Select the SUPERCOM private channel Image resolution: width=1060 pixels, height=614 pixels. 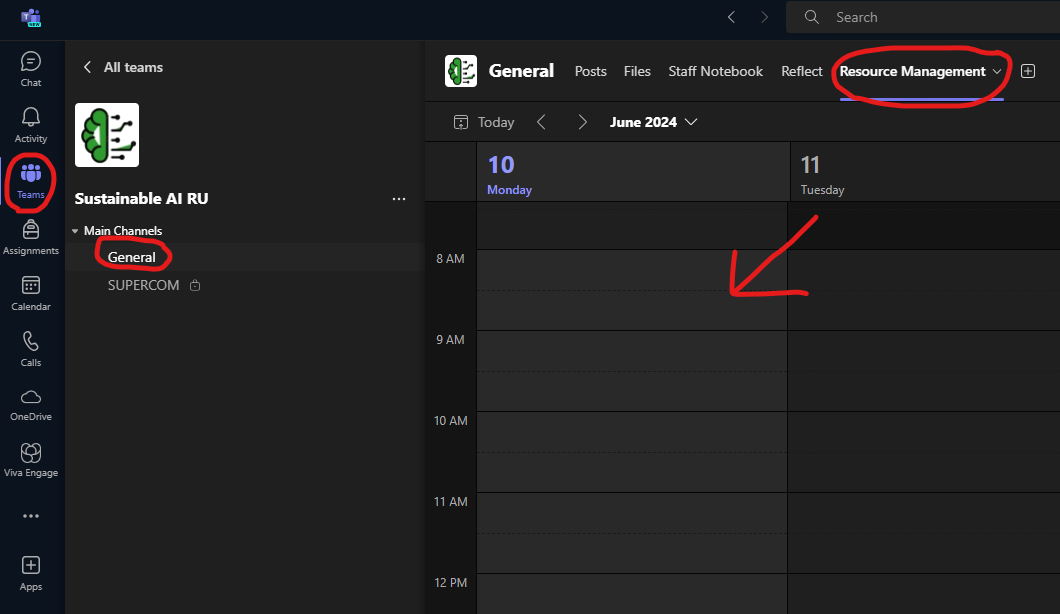coord(144,285)
